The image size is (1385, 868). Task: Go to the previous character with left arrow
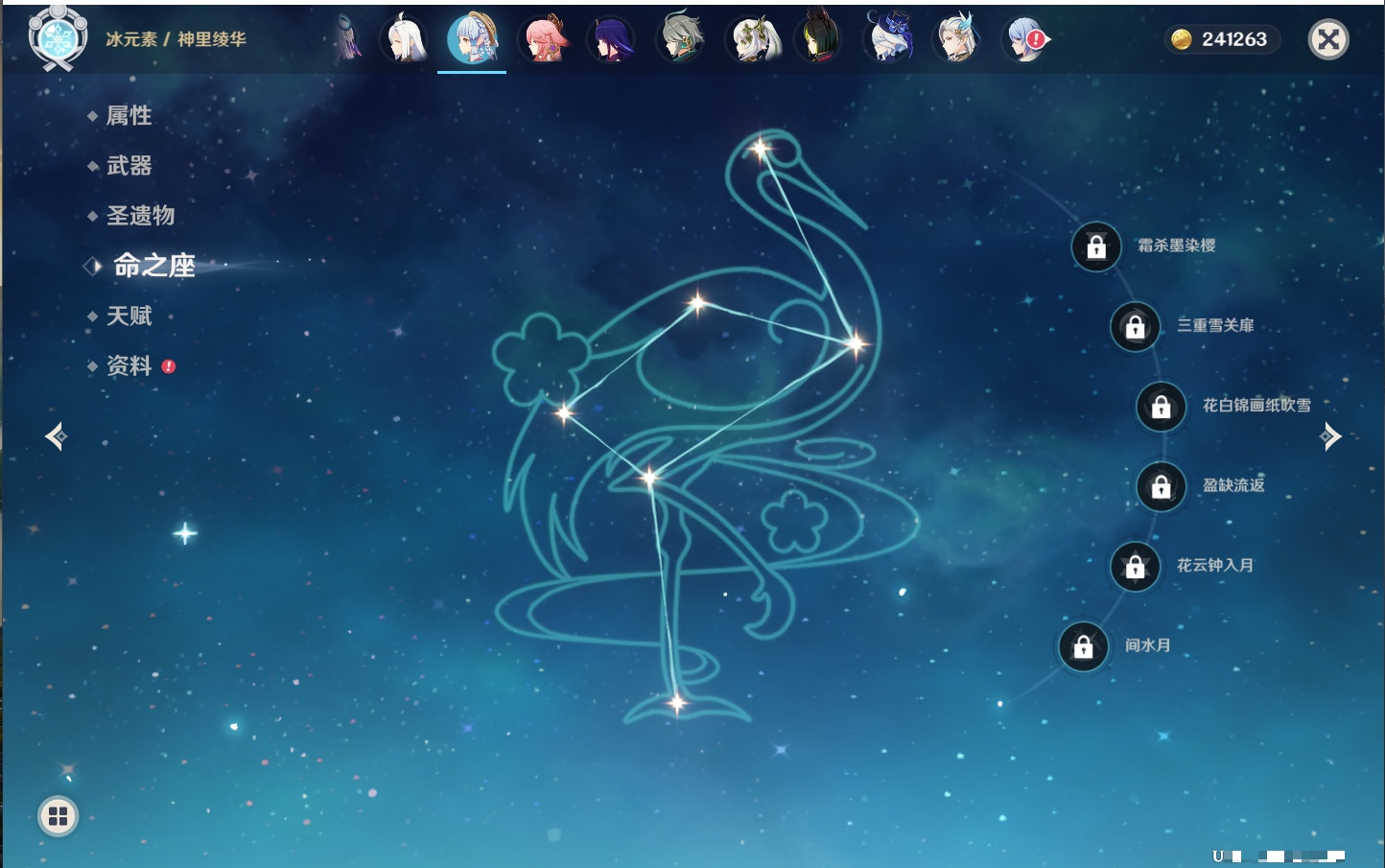[x=56, y=437]
